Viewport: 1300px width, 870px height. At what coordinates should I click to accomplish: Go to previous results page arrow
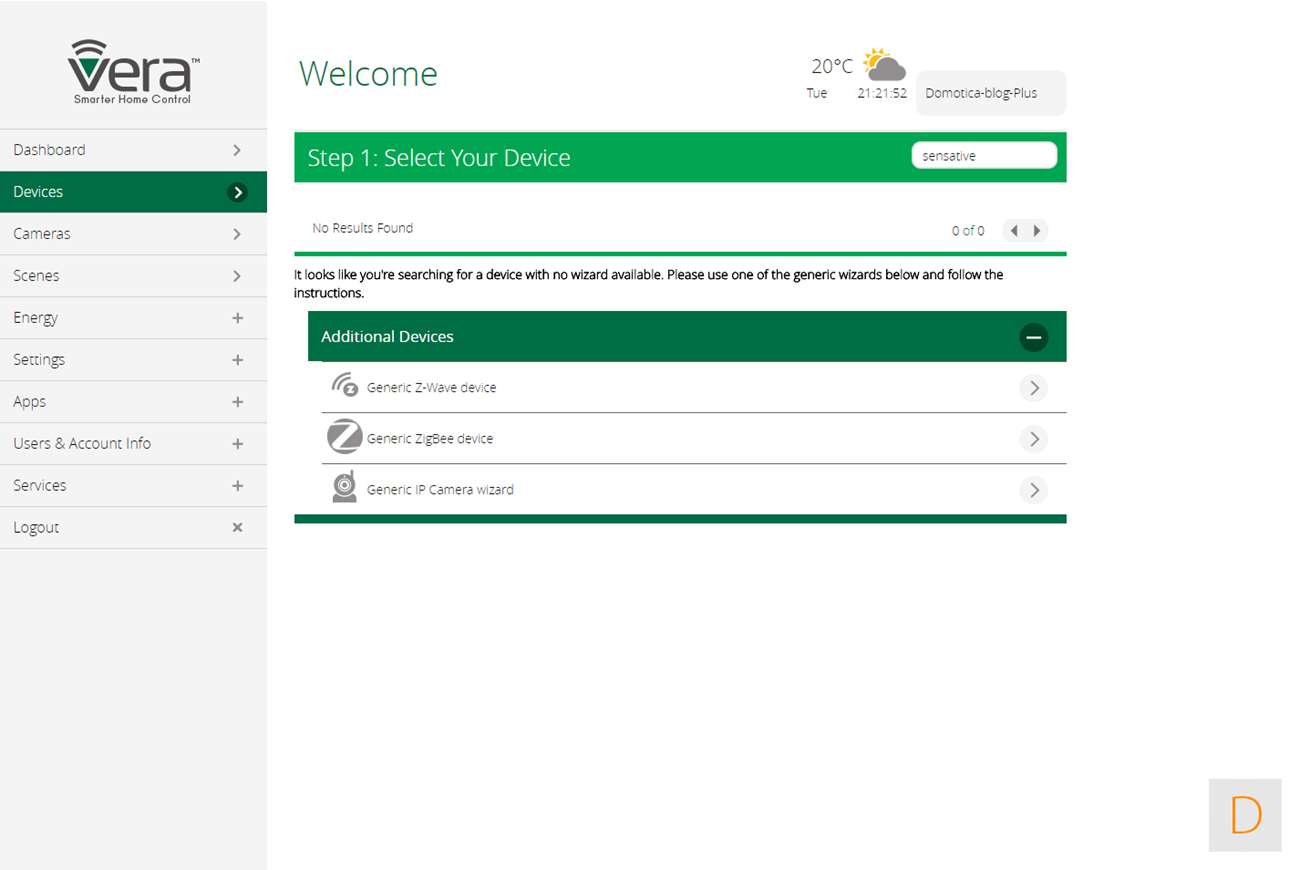pyautogui.click(x=1014, y=231)
